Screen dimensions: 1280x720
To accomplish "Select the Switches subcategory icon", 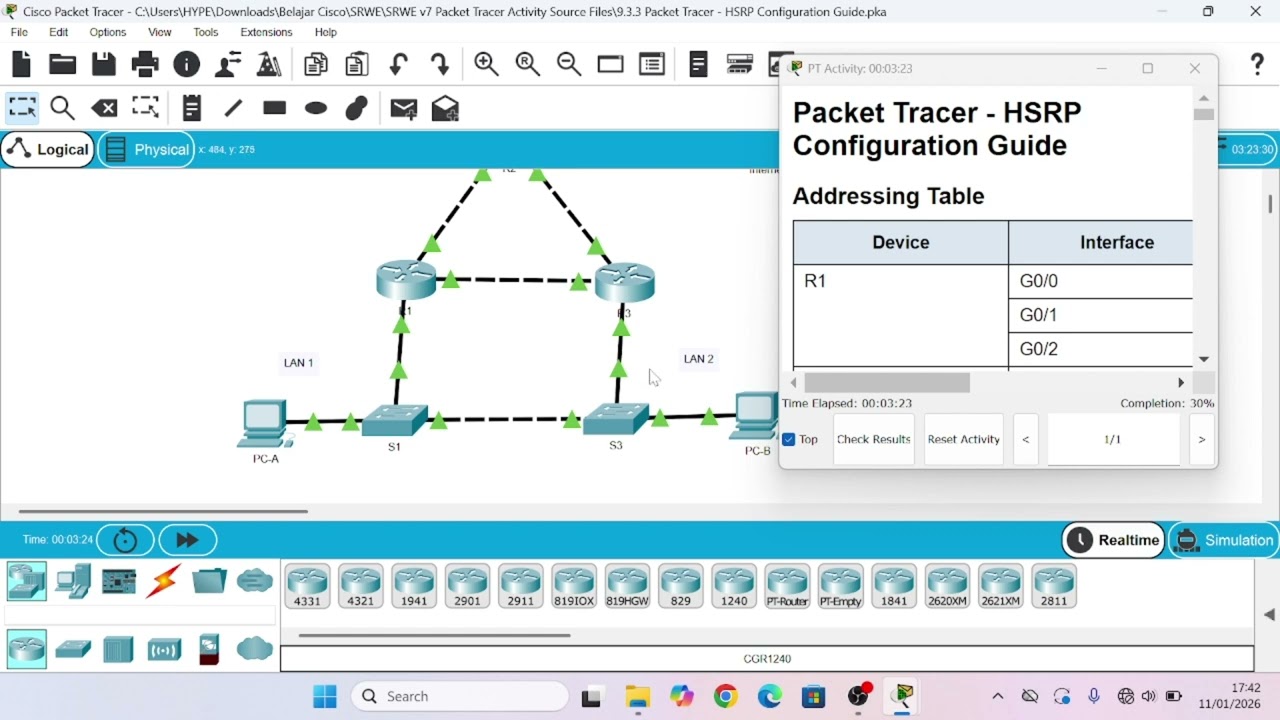I will pos(73,650).
